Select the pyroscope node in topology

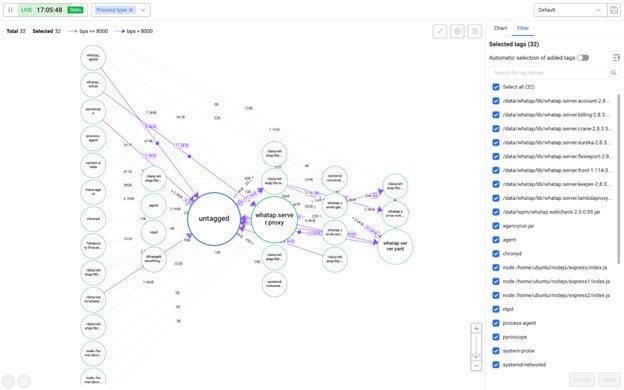point(93,111)
